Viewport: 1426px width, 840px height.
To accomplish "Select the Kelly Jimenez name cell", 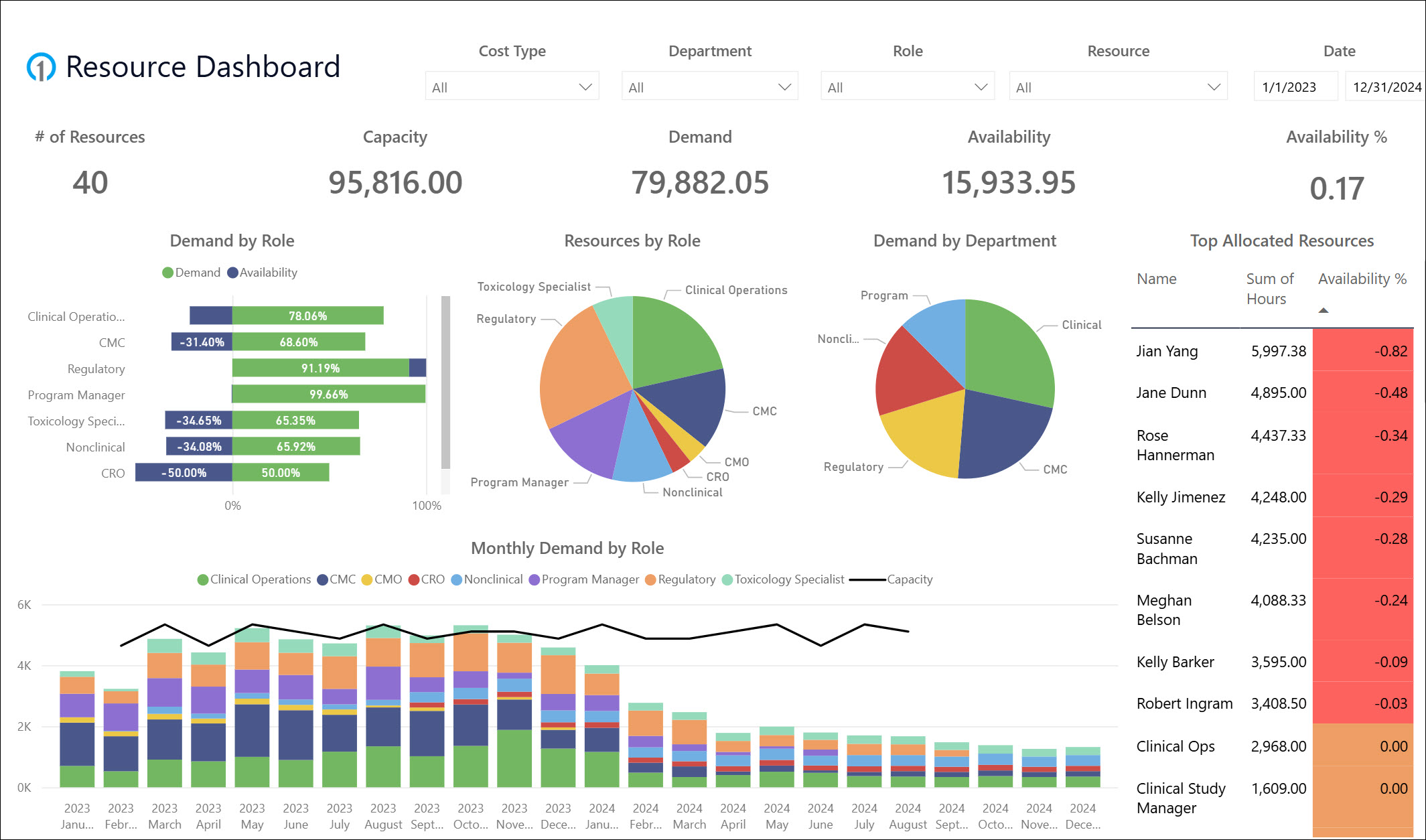I will [1181, 497].
